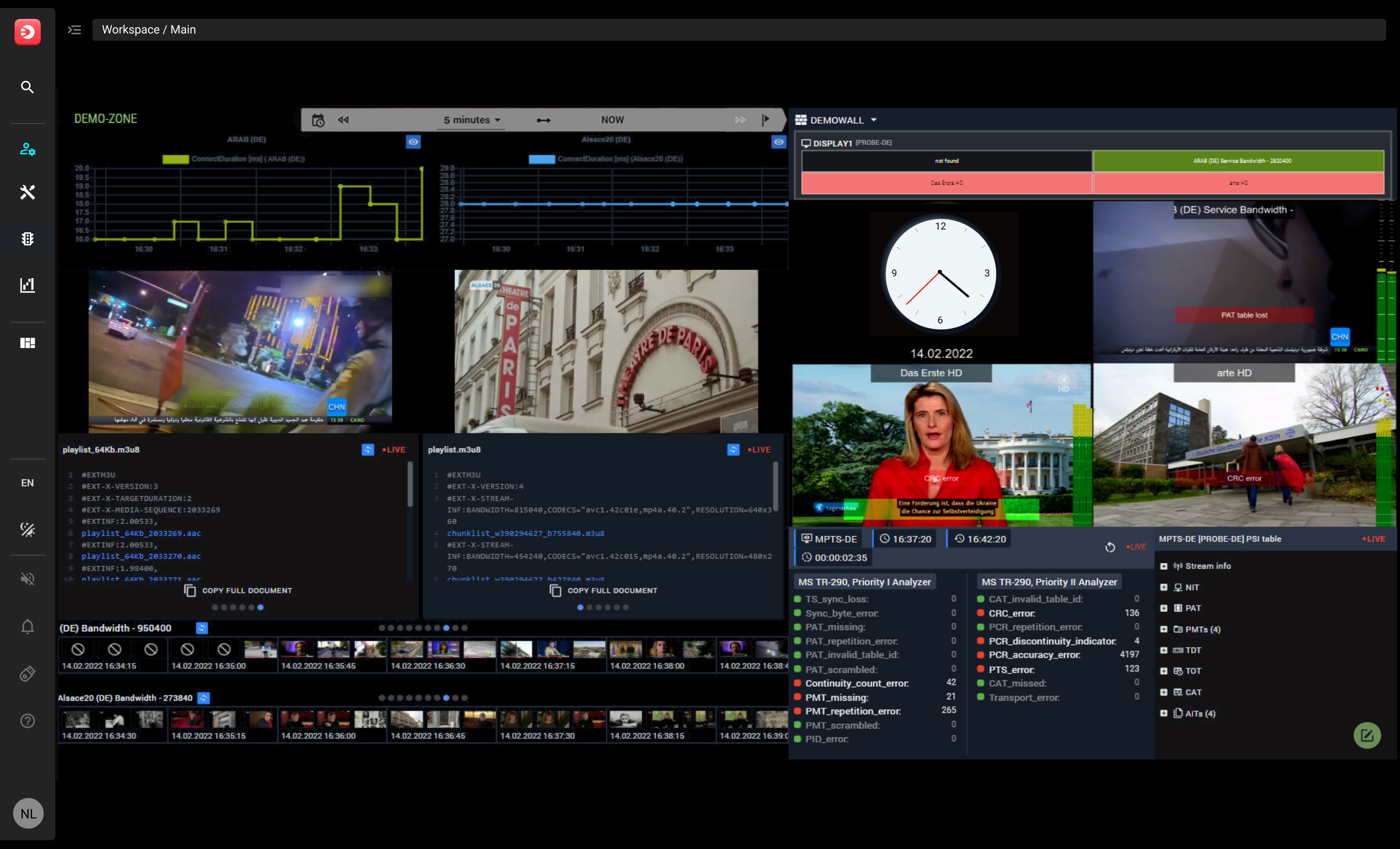The height and width of the screenshot is (849, 1400).
Task: Toggle eye visibility on ARAB (DE) chart
Action: [x=413, y=142]
